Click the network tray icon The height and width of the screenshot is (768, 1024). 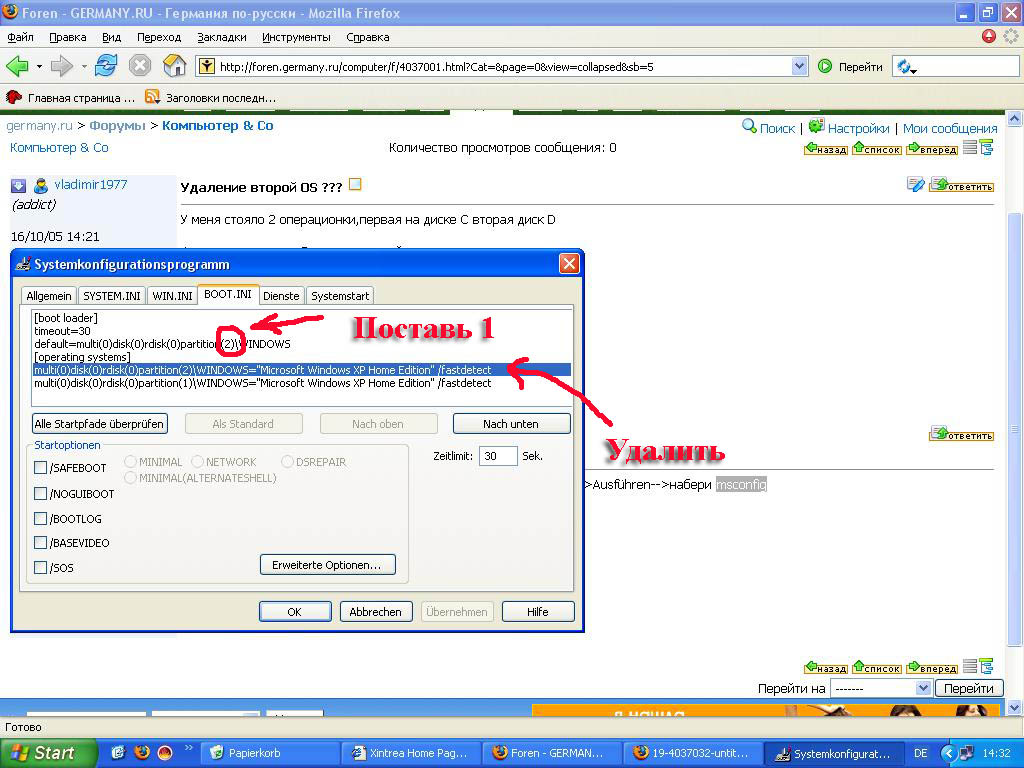(x=966, y=753)
